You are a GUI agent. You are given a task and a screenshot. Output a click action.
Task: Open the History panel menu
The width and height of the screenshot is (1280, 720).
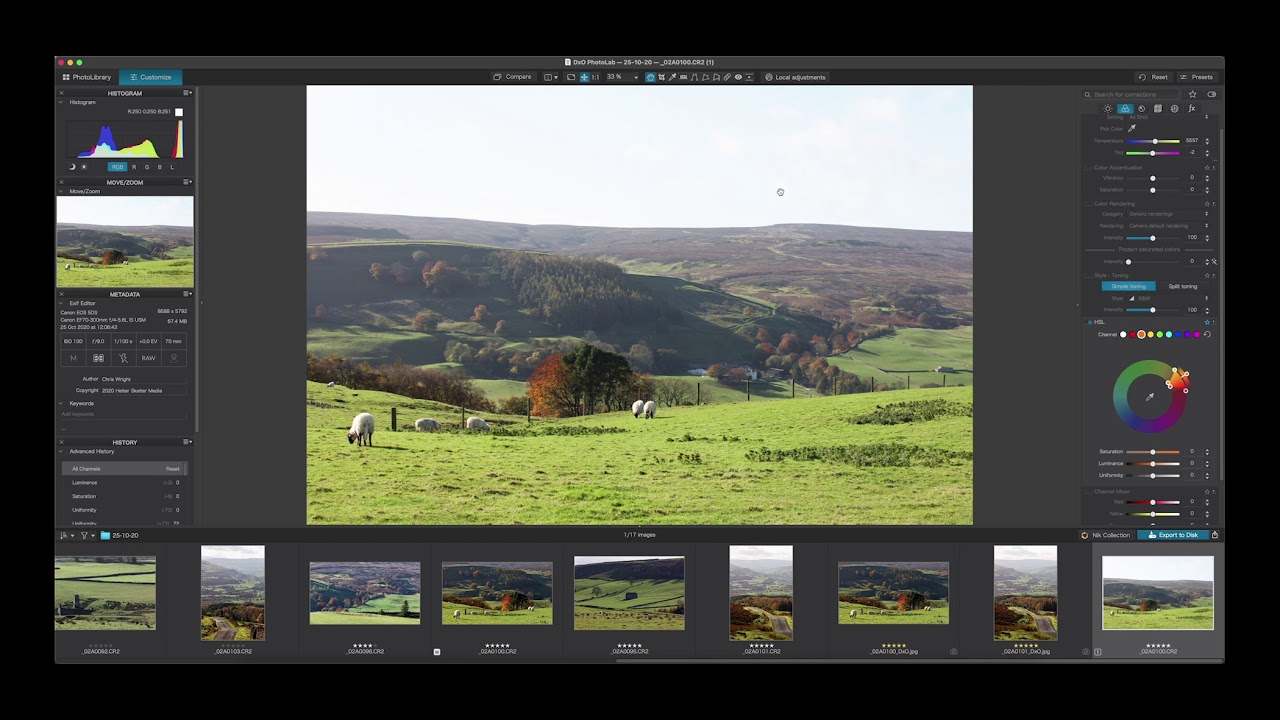coord(187,442)
